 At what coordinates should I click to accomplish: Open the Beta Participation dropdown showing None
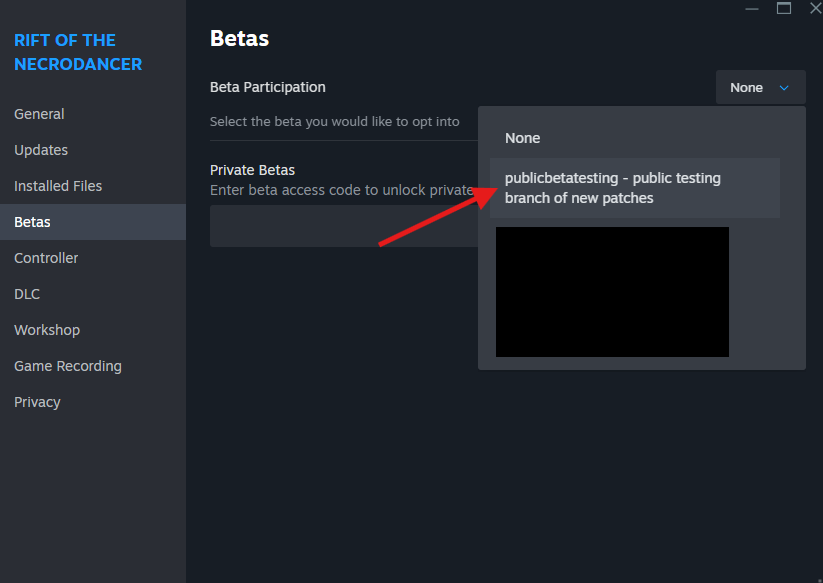tap(761, 87)
